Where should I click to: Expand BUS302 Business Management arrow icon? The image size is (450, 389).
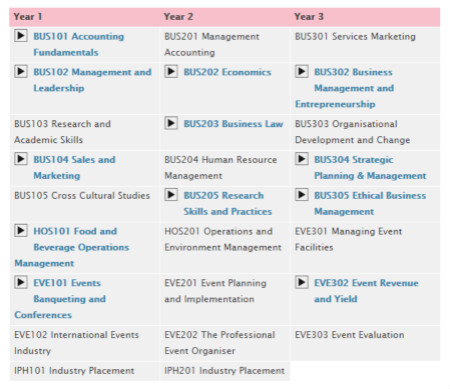pos(302,71)
